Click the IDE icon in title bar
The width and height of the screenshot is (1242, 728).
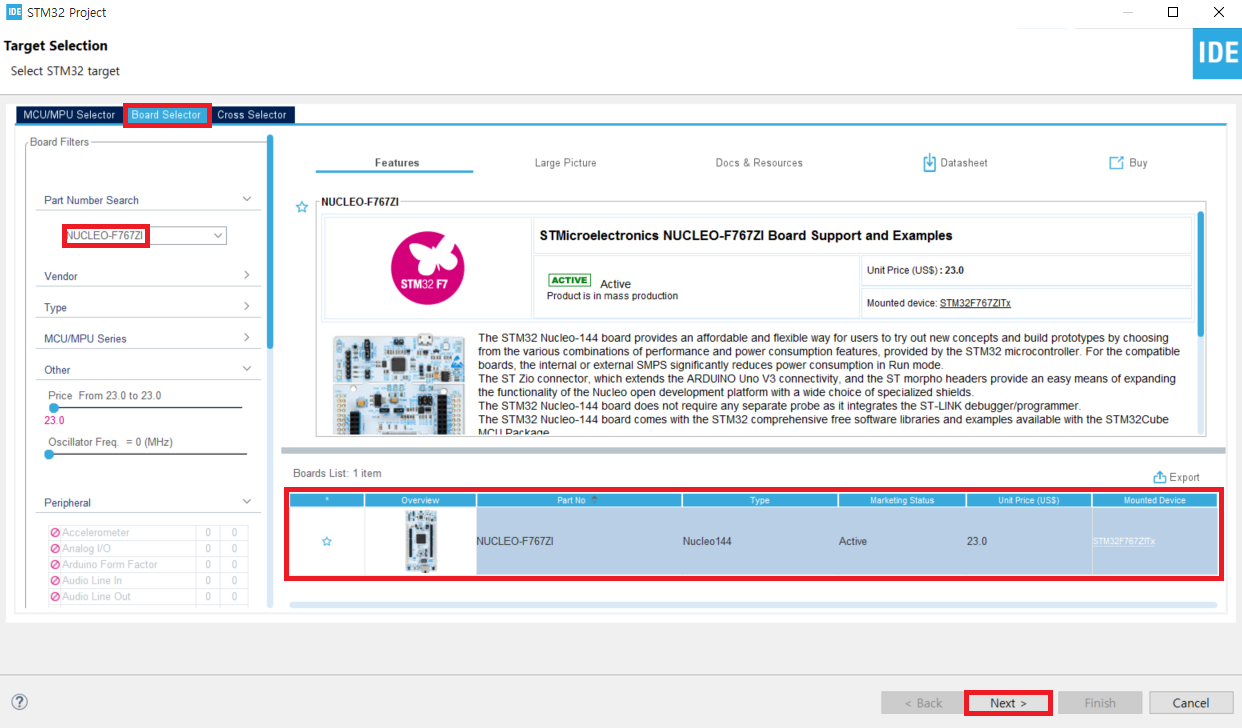tap(14, 12)
